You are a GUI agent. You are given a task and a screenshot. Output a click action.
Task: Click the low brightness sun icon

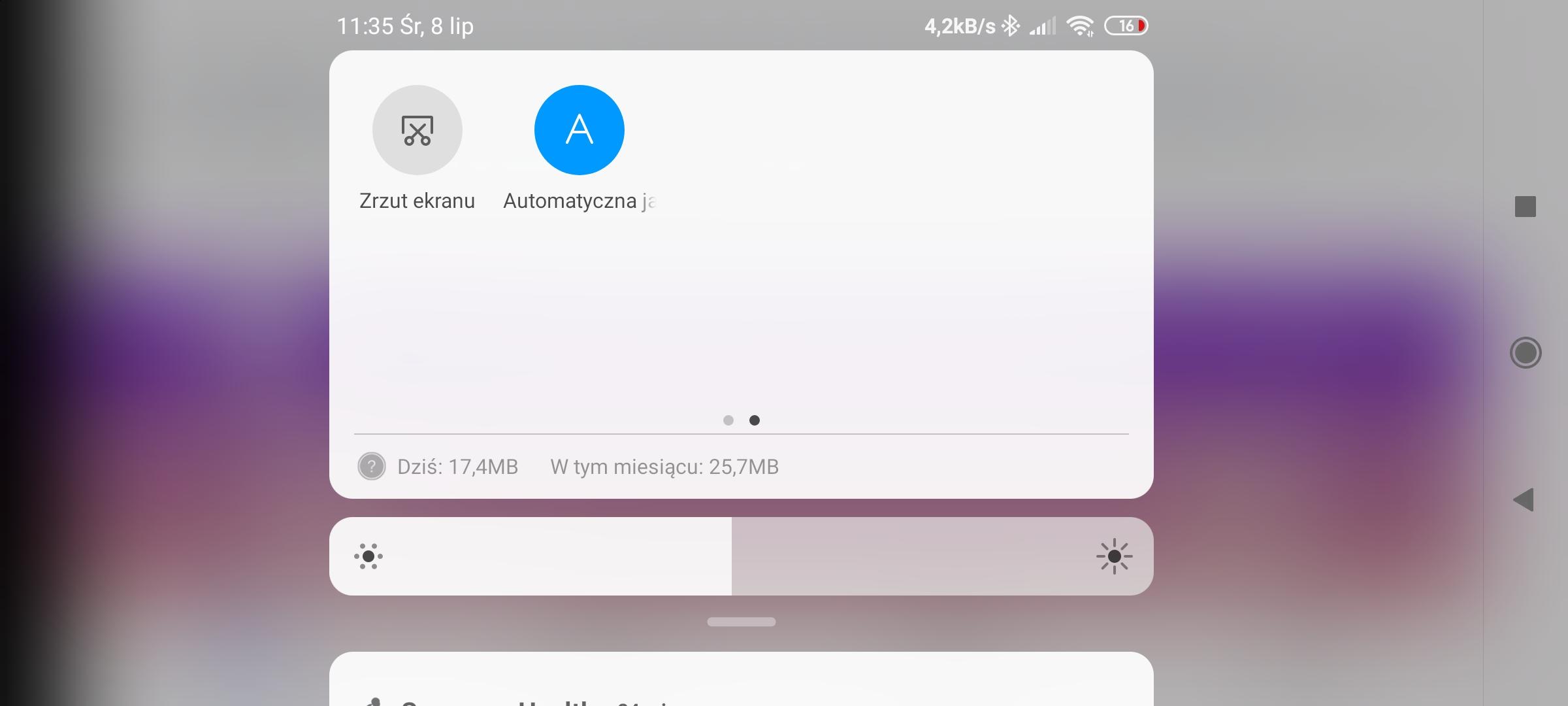click(x=368, y=556)
